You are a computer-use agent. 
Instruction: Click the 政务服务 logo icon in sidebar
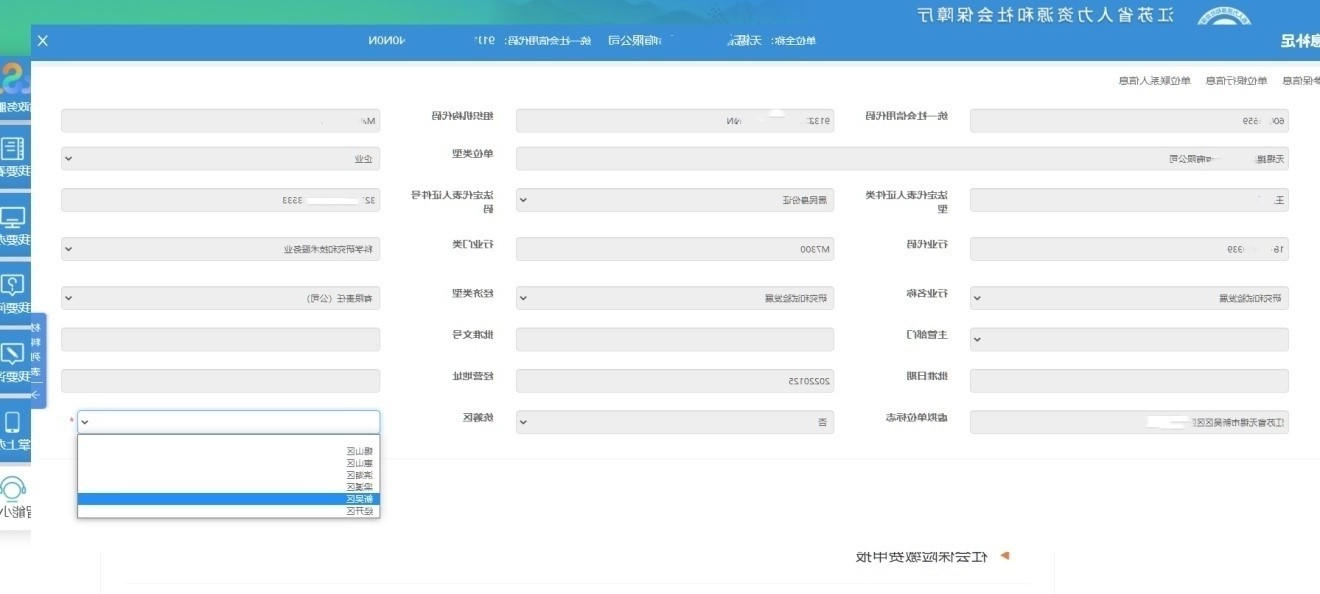click(13, 78)
